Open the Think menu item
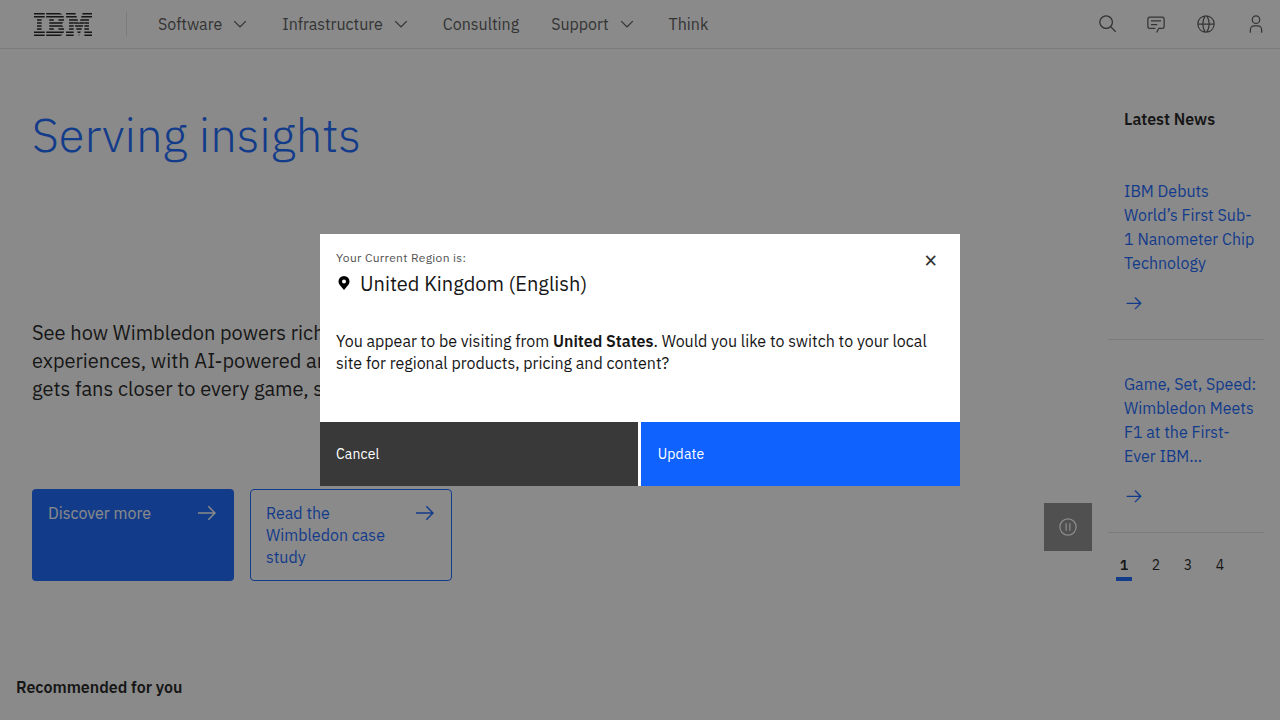 pos(688,24)
